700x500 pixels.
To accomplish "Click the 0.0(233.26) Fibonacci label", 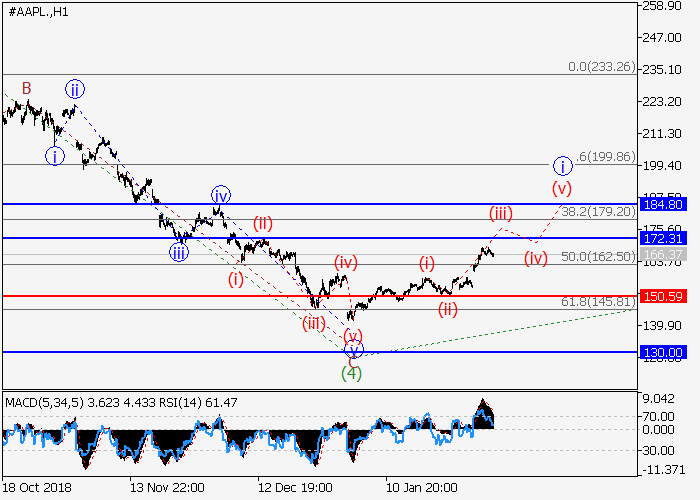I will (x=602, y=67).
